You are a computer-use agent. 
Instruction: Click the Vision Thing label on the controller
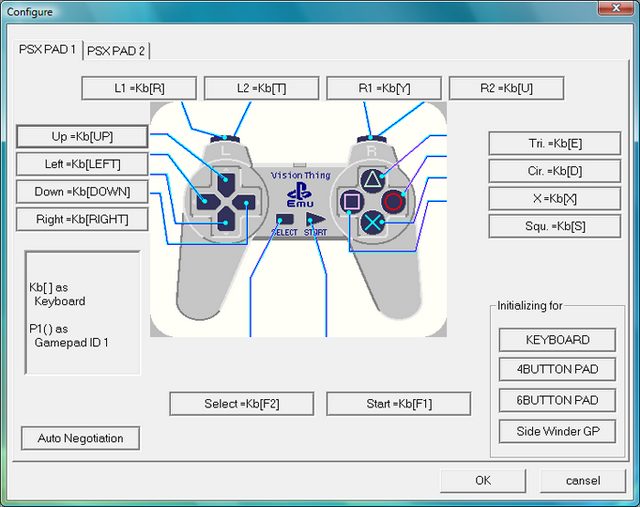(301, 176)
